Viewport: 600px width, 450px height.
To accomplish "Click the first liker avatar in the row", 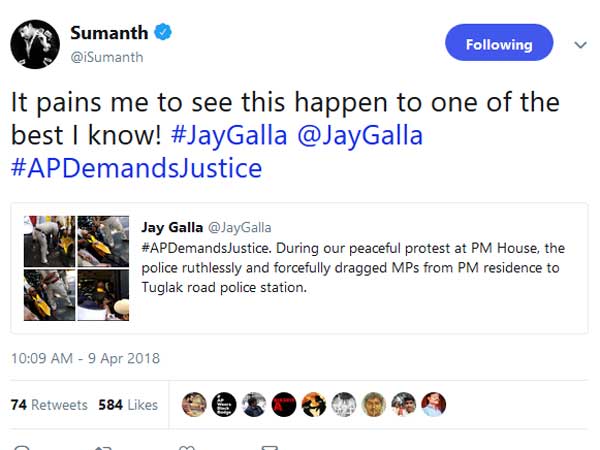I will (194, 404).
